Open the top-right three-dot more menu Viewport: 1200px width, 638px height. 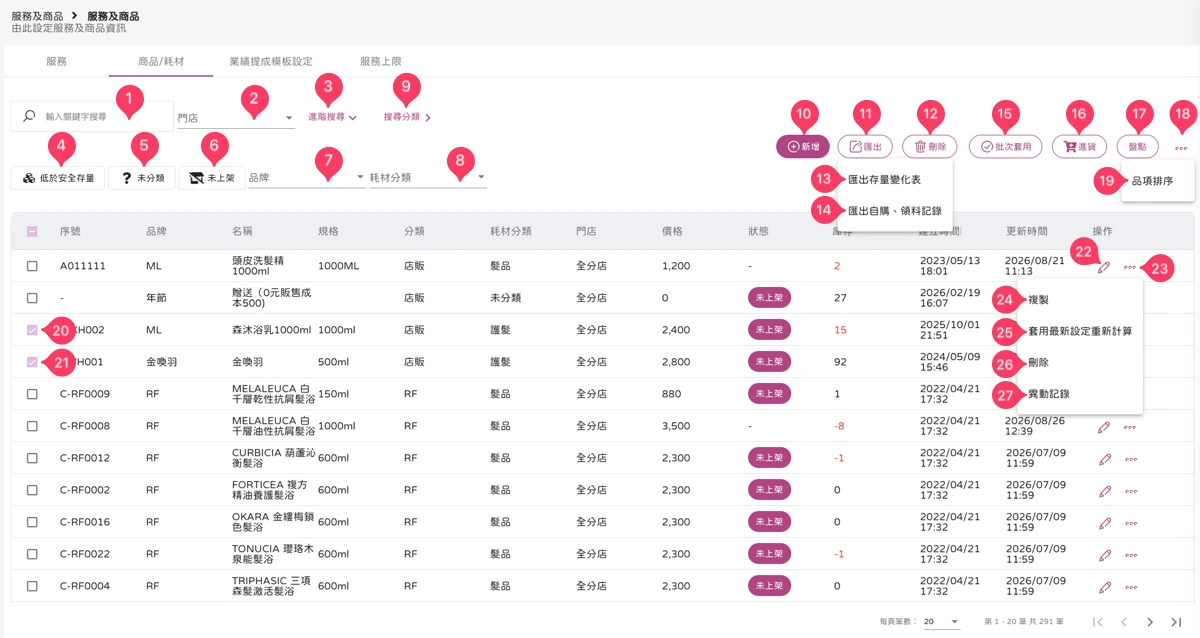[x=1181, y=147]
